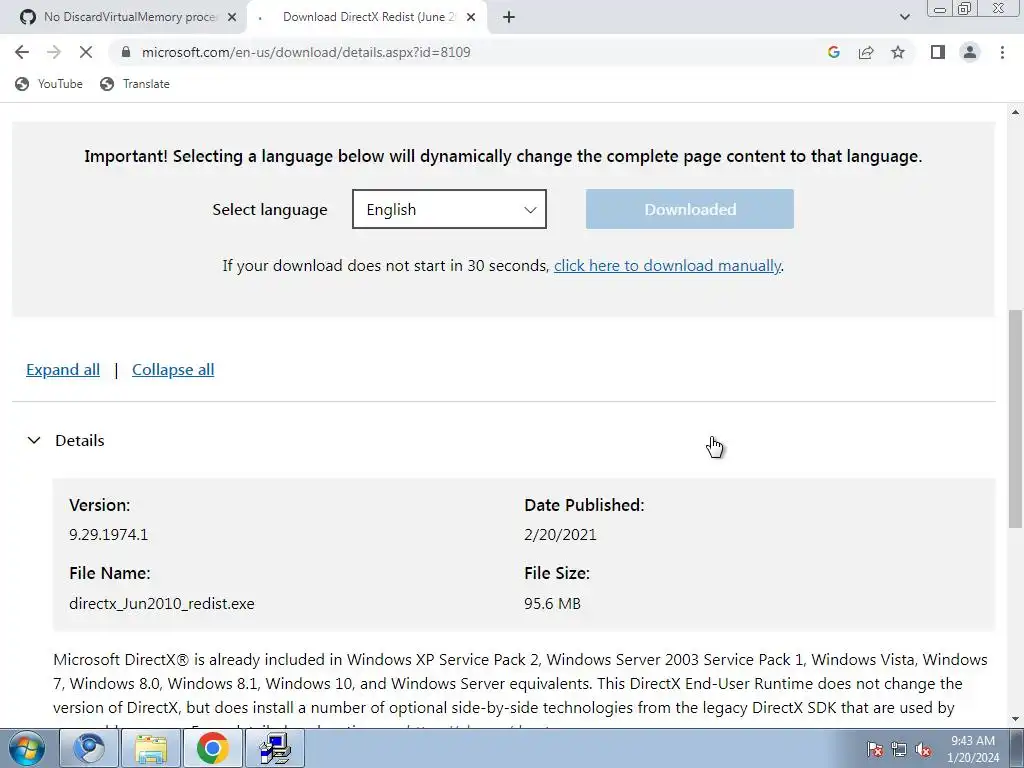Click the address bar URL
Viewport: 1024px width, 768px height.
pyautogui.click(x=306, y=52)
